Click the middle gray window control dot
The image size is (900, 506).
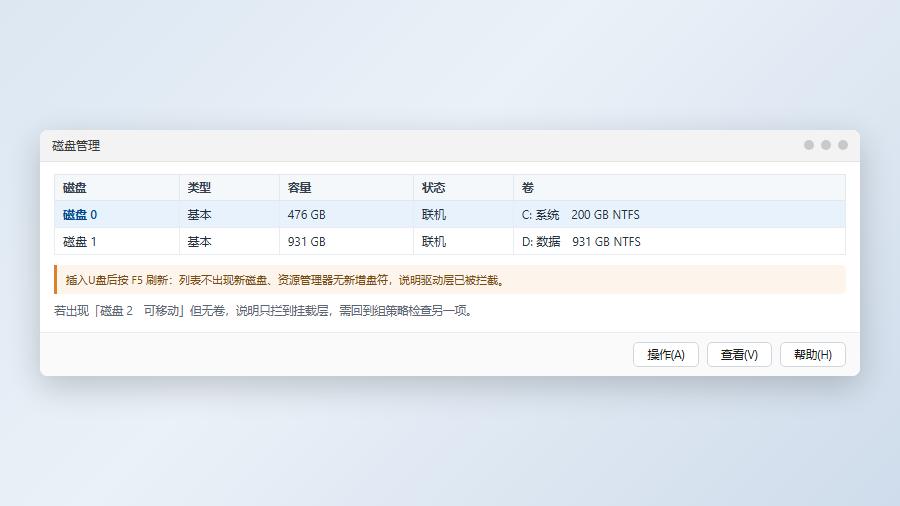click(x=825, y=145)
